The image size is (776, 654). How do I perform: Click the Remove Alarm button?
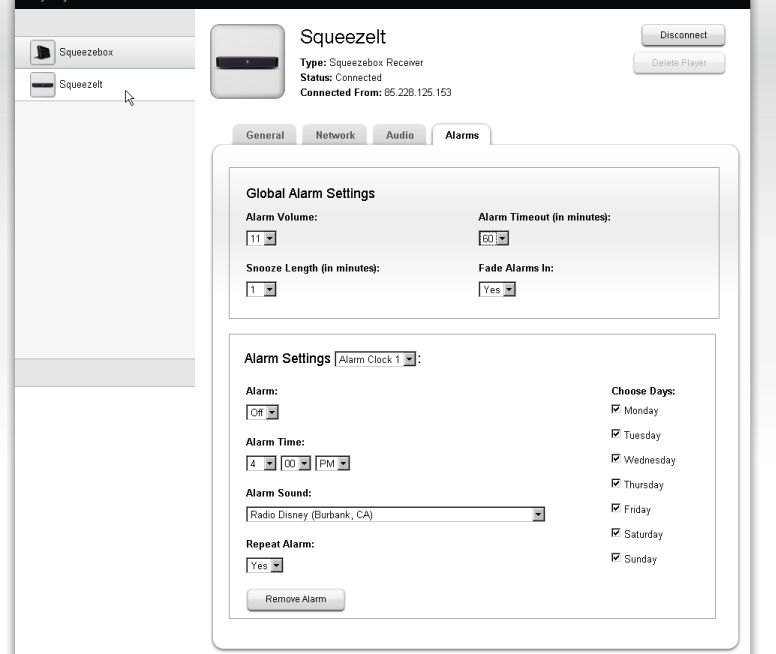pos(295,600)
